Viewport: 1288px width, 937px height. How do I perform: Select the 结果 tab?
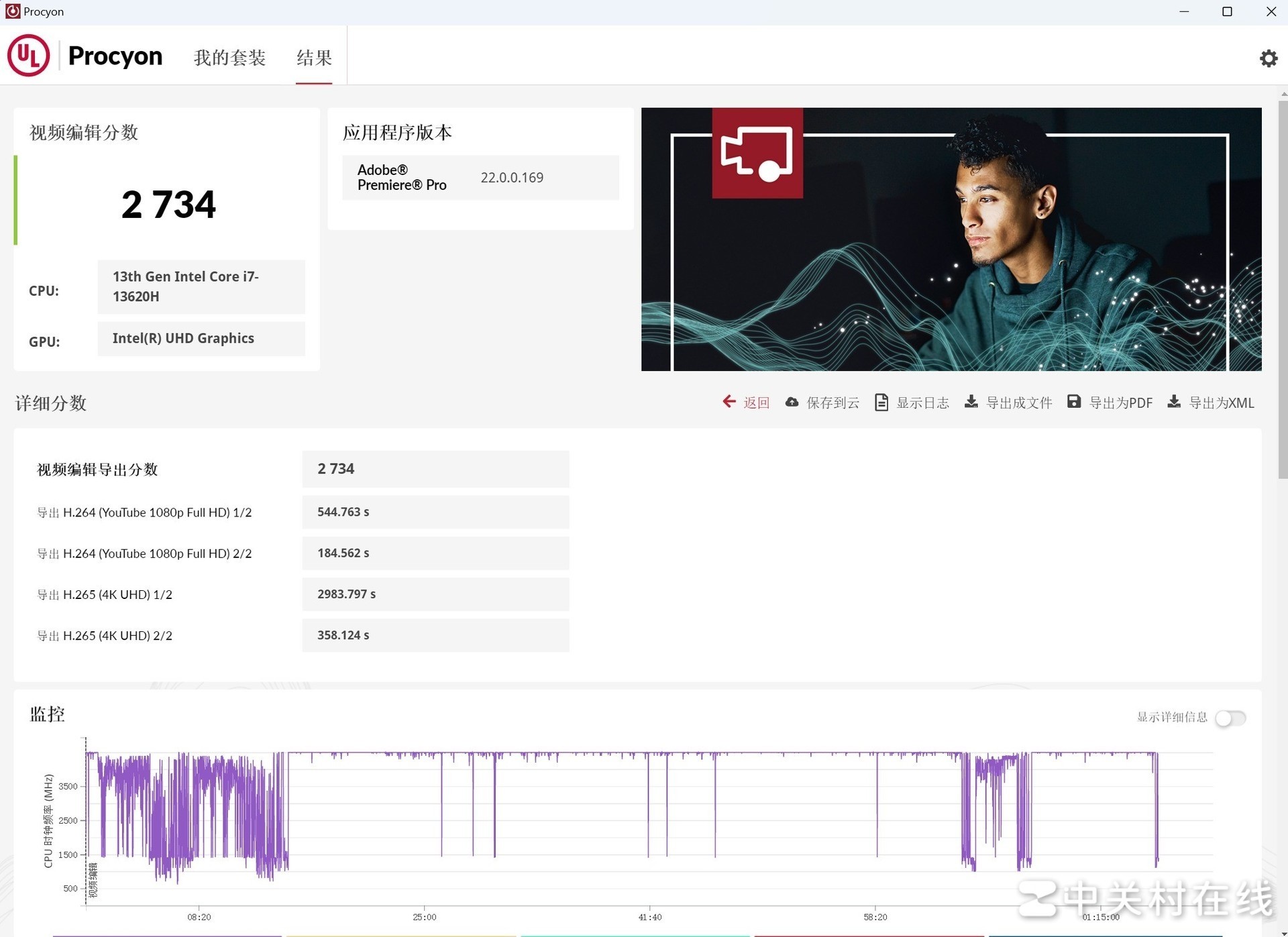[314, 58]
